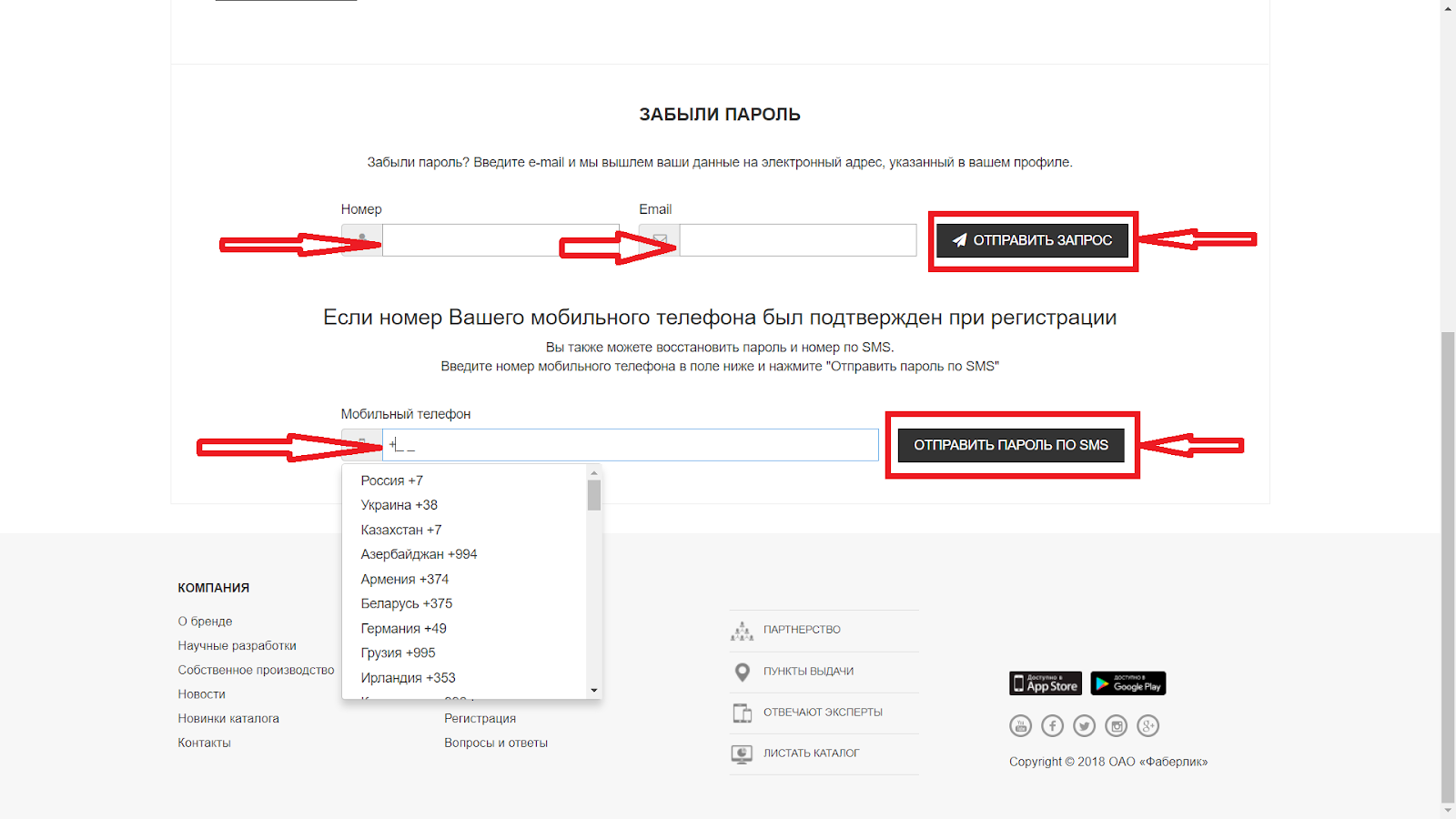Image resolution: width=1456 pixels, height=819 pixels.
Task: Click into the Номер input field
Action: click(500, 240)
